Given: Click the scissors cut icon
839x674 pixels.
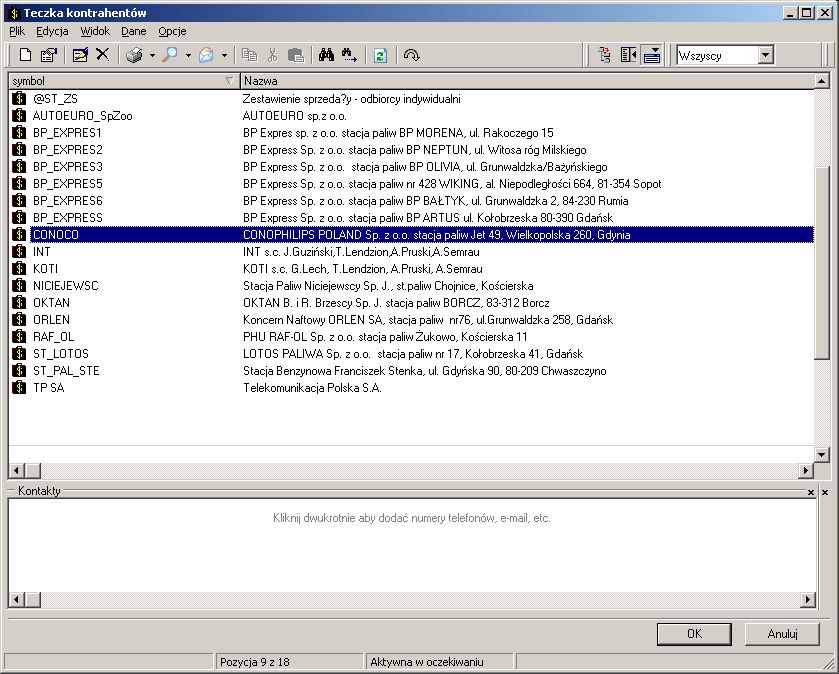Looking at the screenshot, I should (x=272, y=55).
